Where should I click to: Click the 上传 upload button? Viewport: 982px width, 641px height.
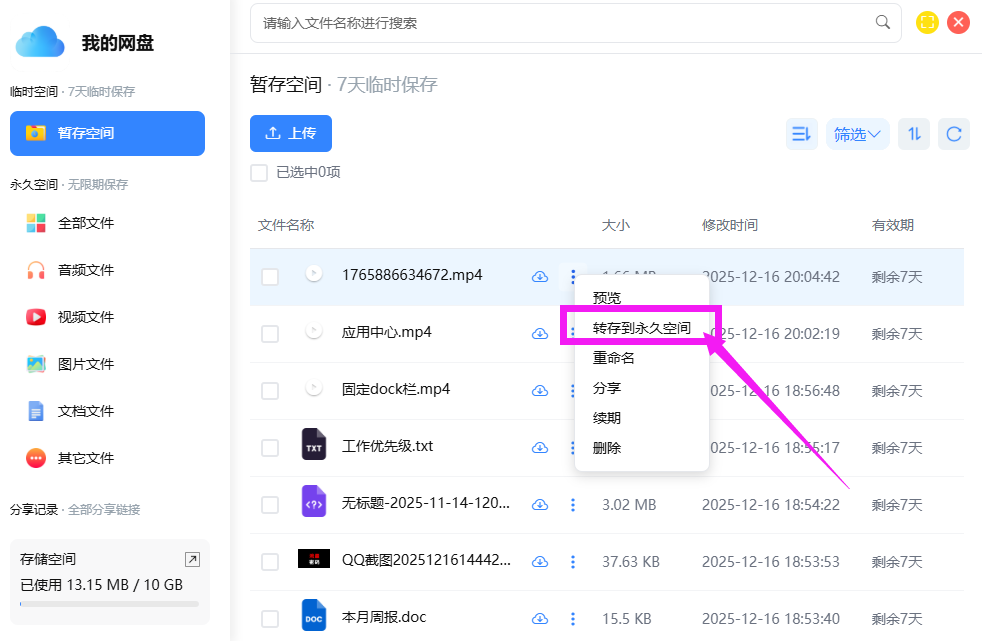point(290,134)
